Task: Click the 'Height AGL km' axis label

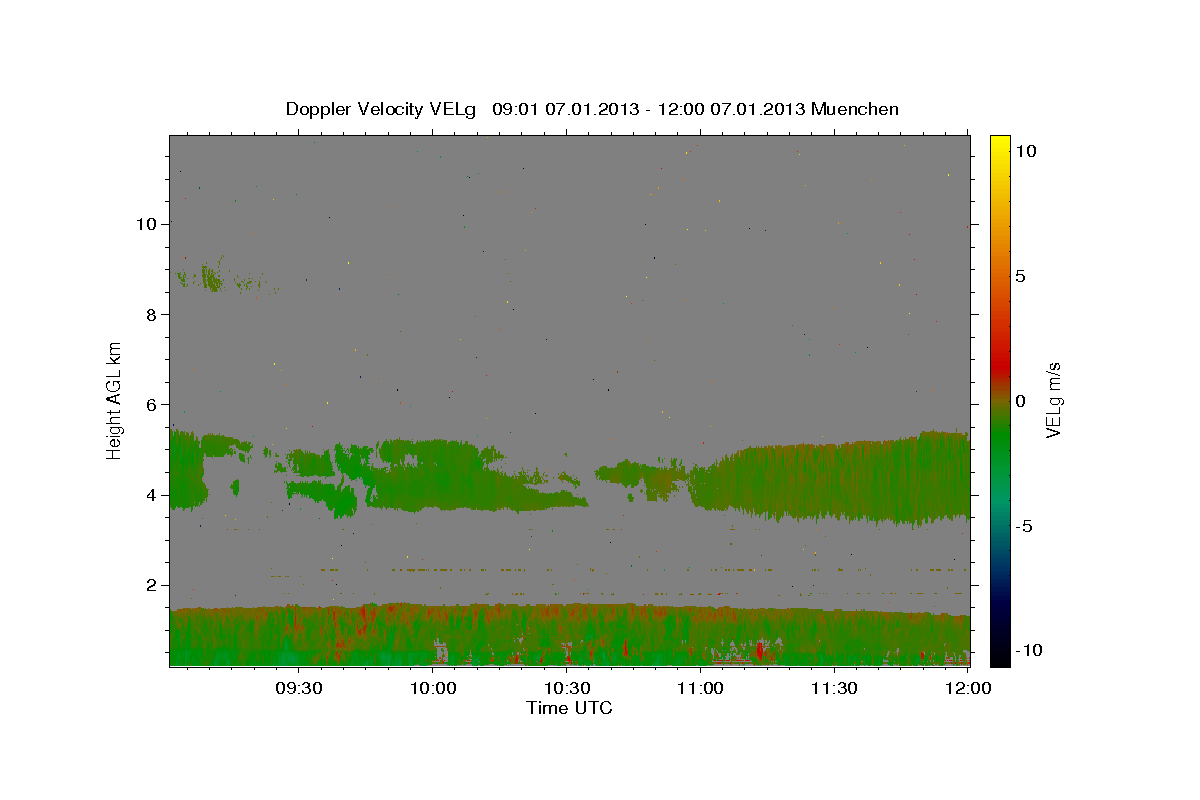Action: click(115, 400)
